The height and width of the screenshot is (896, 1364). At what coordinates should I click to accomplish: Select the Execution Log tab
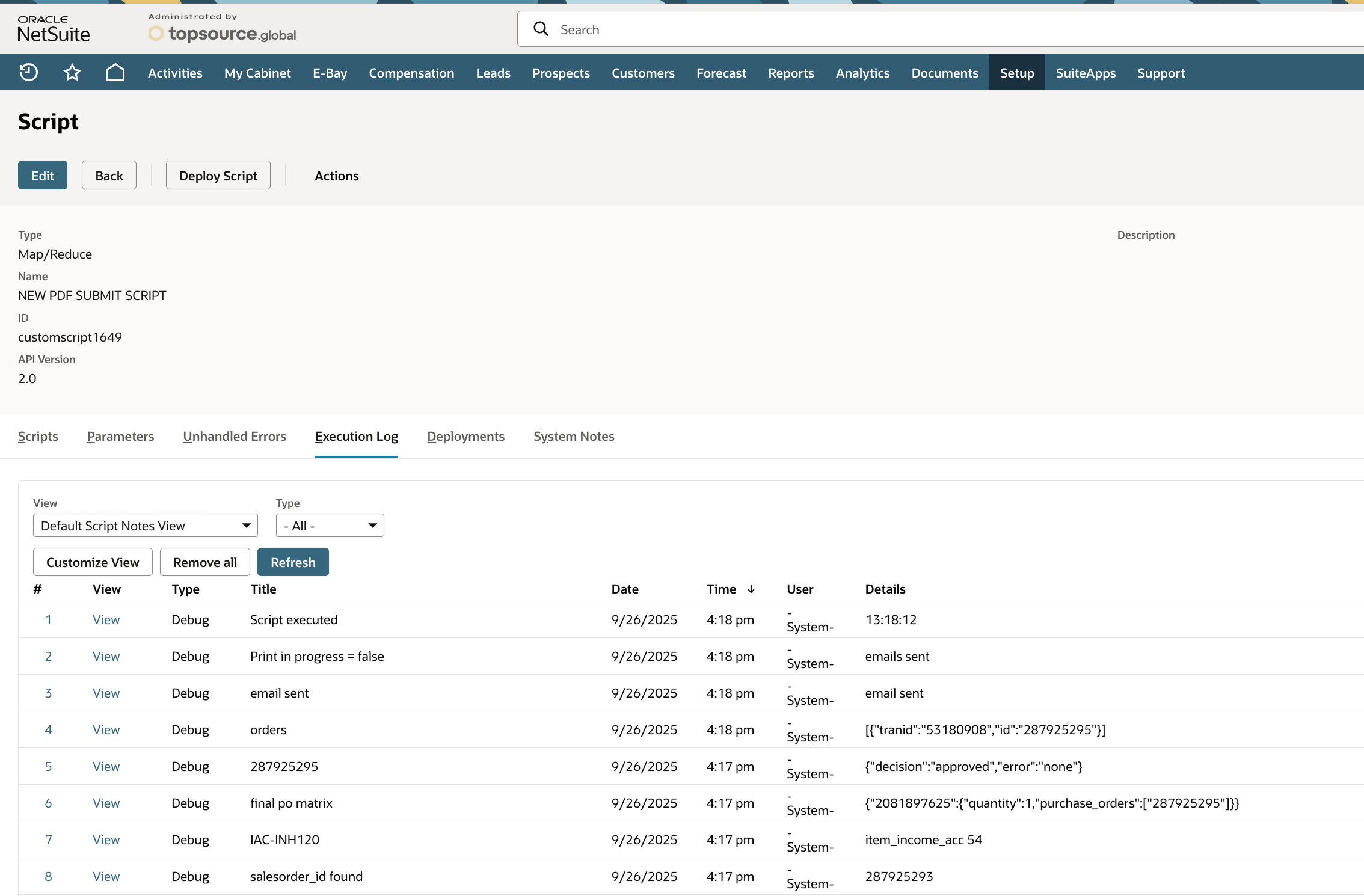tap(357, 436)
